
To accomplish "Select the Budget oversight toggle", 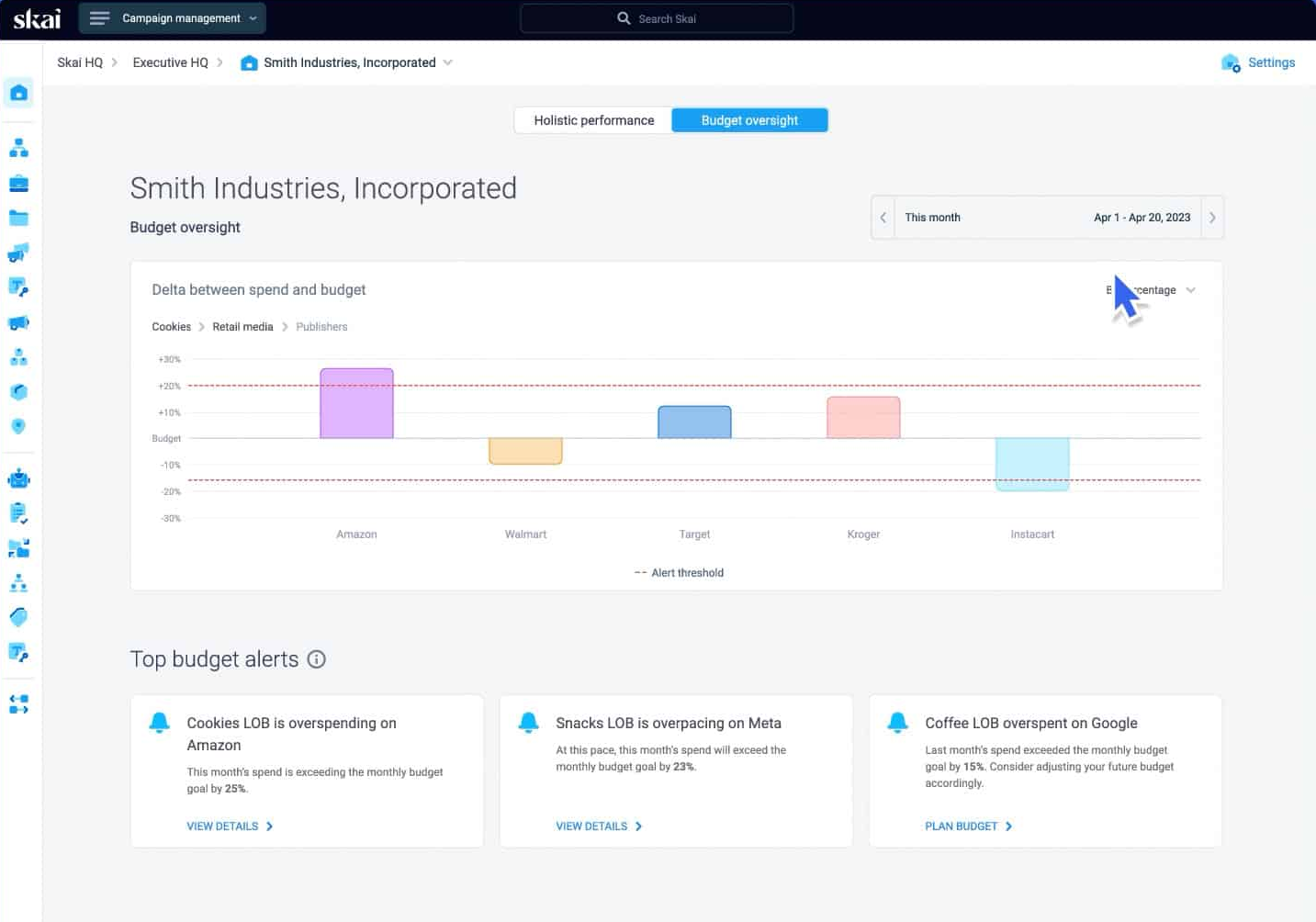I will (749, 120).
